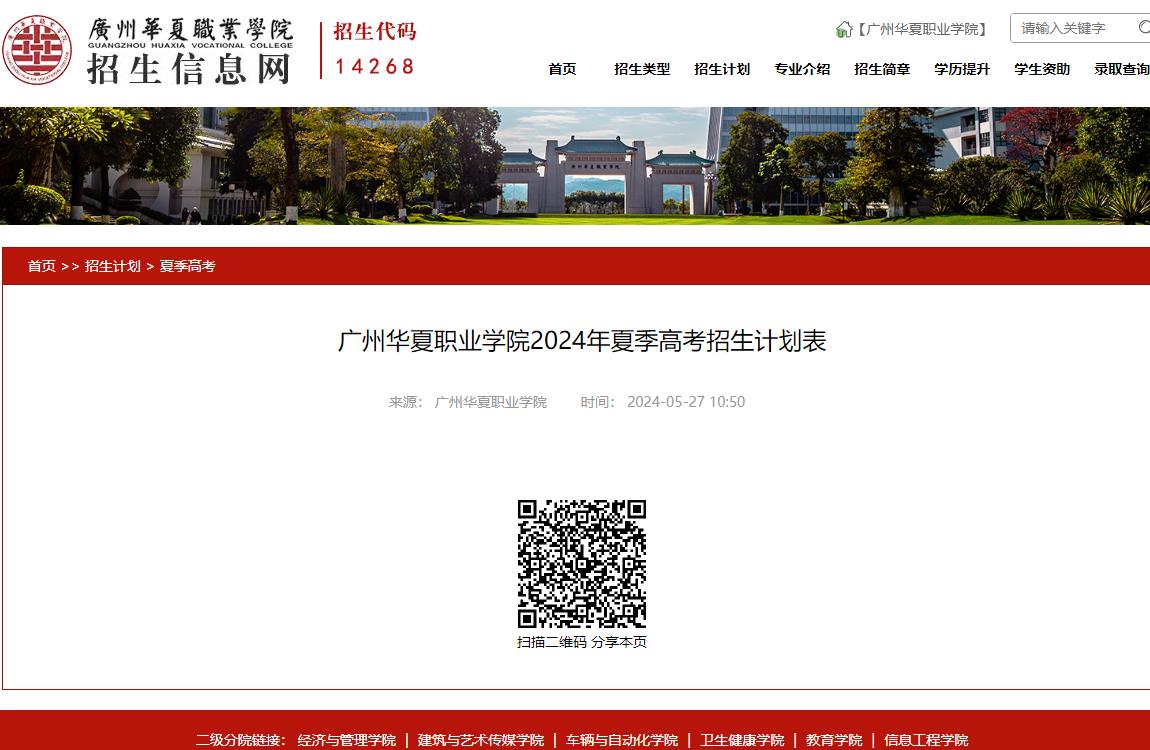1150x750 pixels.
Task: Open the 卫生健康学院 footer link
Action: [742, 740]
